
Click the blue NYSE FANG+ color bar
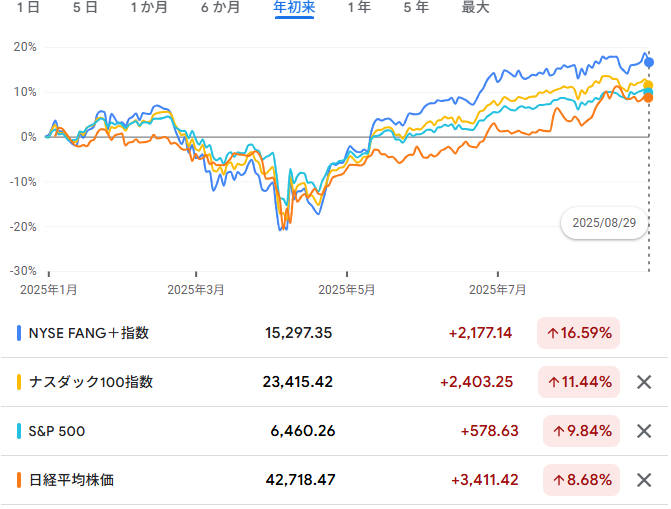point(19,333)
